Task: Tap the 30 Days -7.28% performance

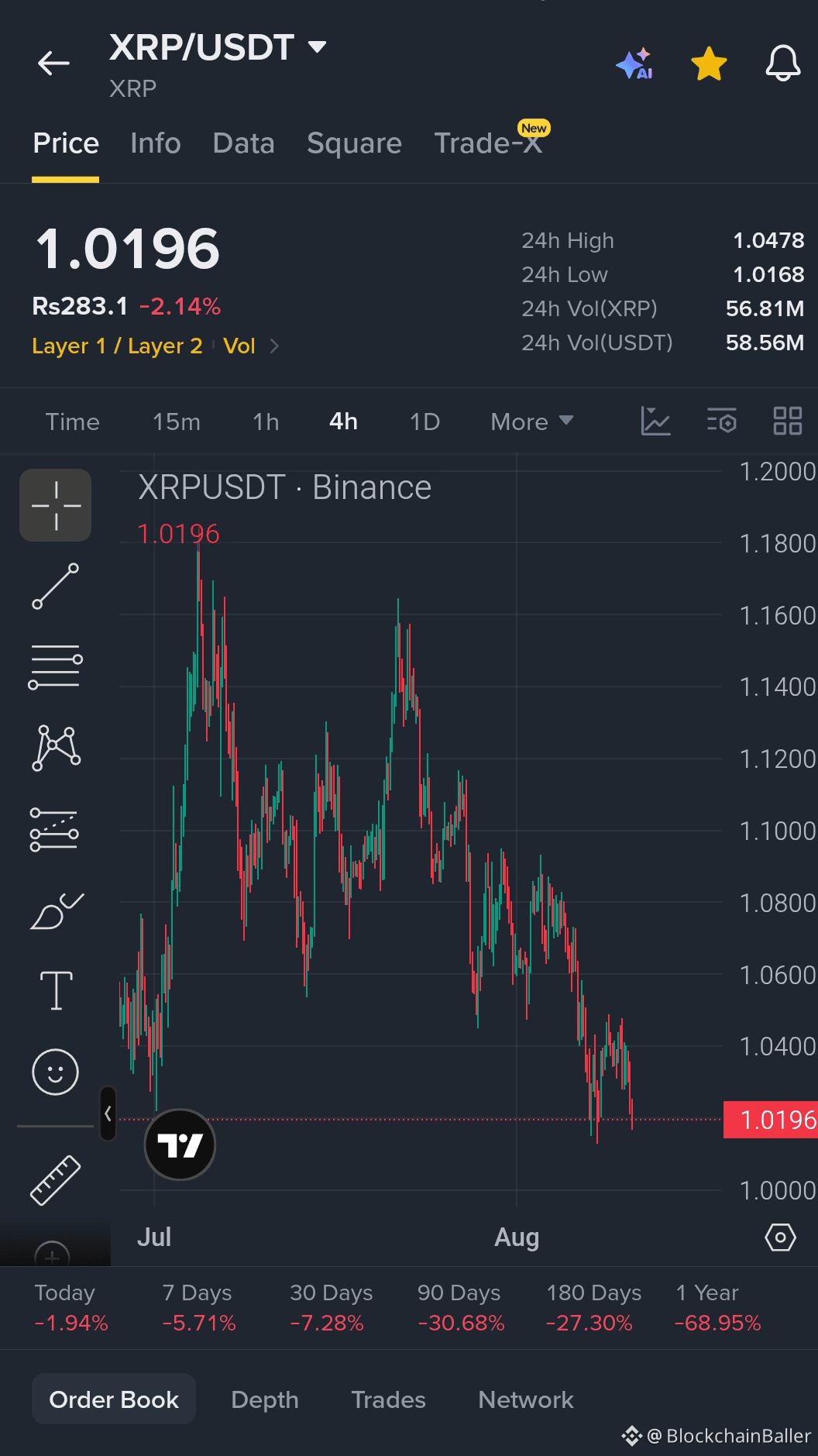Action: coord(330,1307)
